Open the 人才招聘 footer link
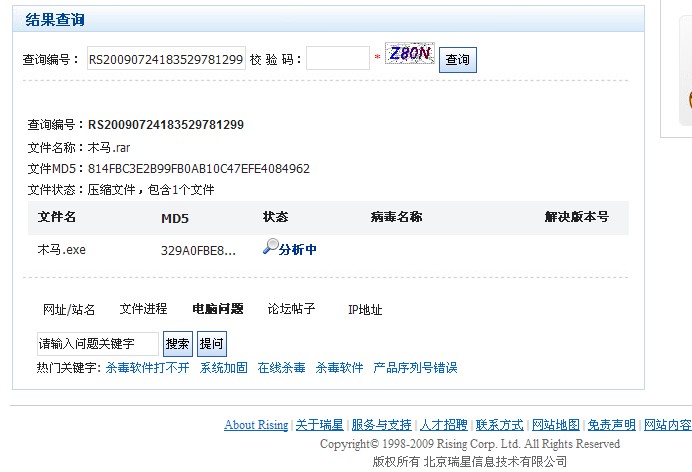Screen dimensions: 692x472 [x=444, y=425]
